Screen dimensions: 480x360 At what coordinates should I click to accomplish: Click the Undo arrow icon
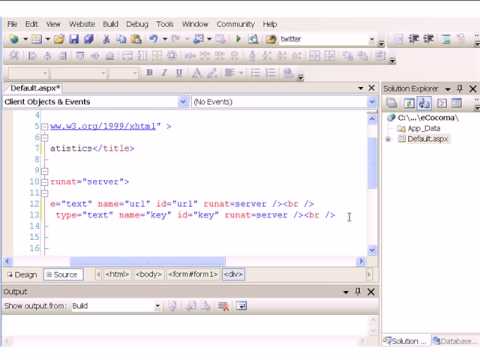pos(154,39)
